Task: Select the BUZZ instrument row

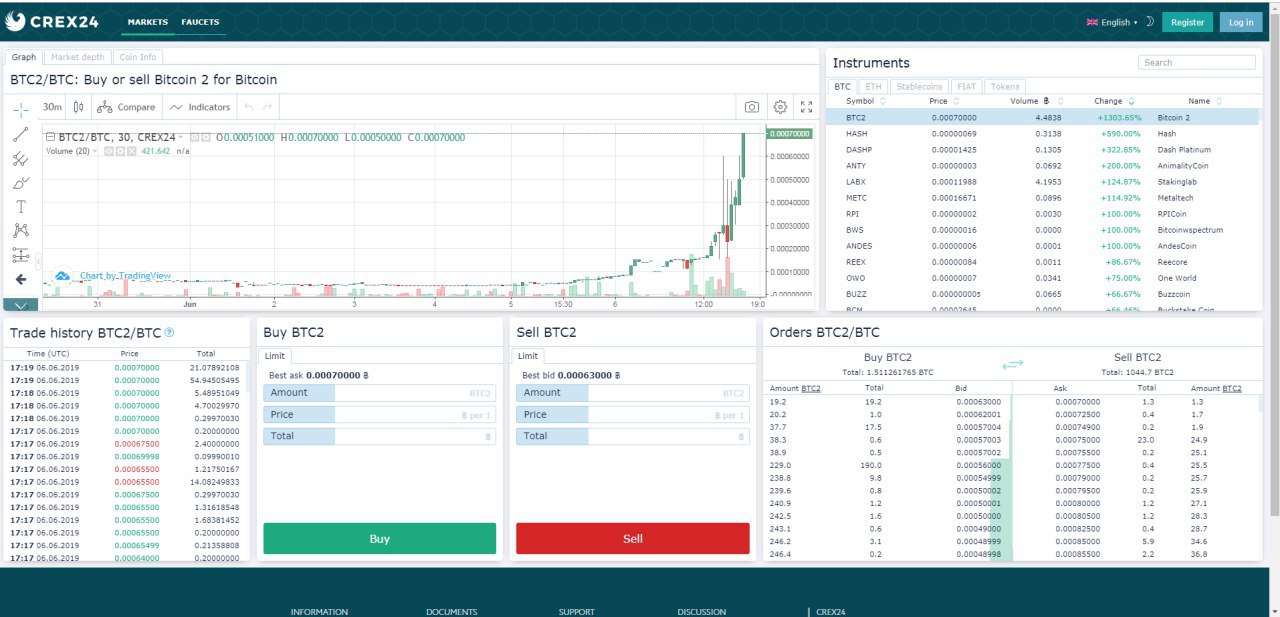Action: 1043,294
